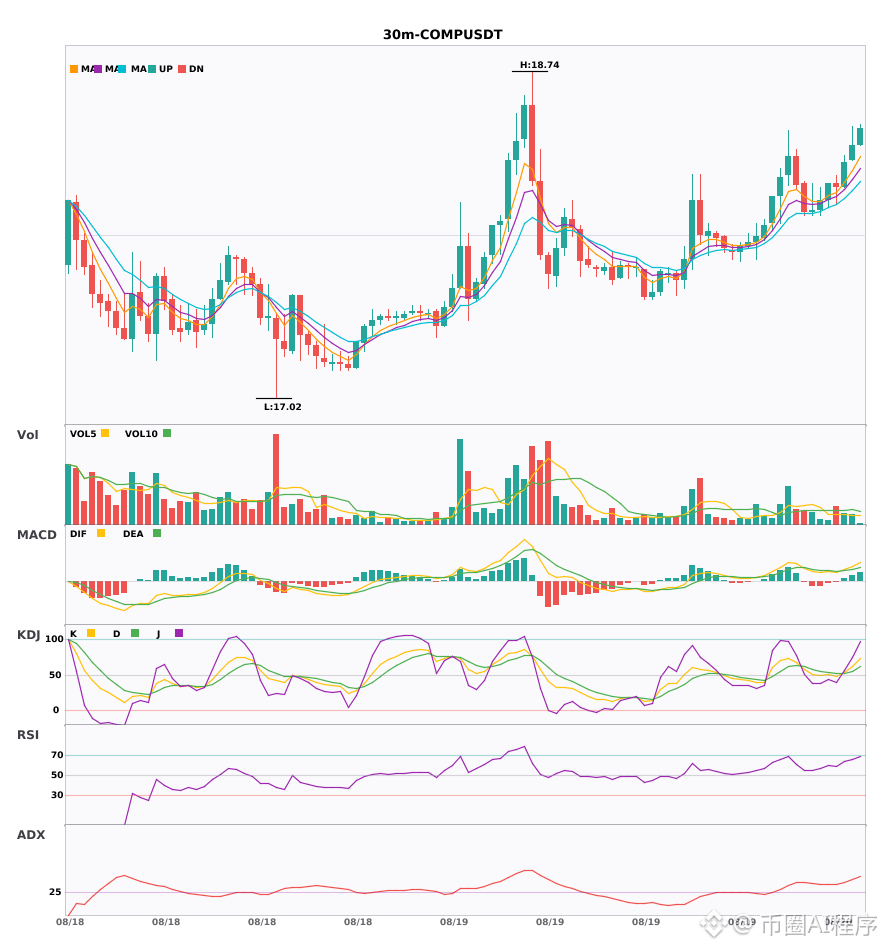885x950 pixels.
Task: Click the UP legend text
Action: pyautogui.click(x=166, y=69)
